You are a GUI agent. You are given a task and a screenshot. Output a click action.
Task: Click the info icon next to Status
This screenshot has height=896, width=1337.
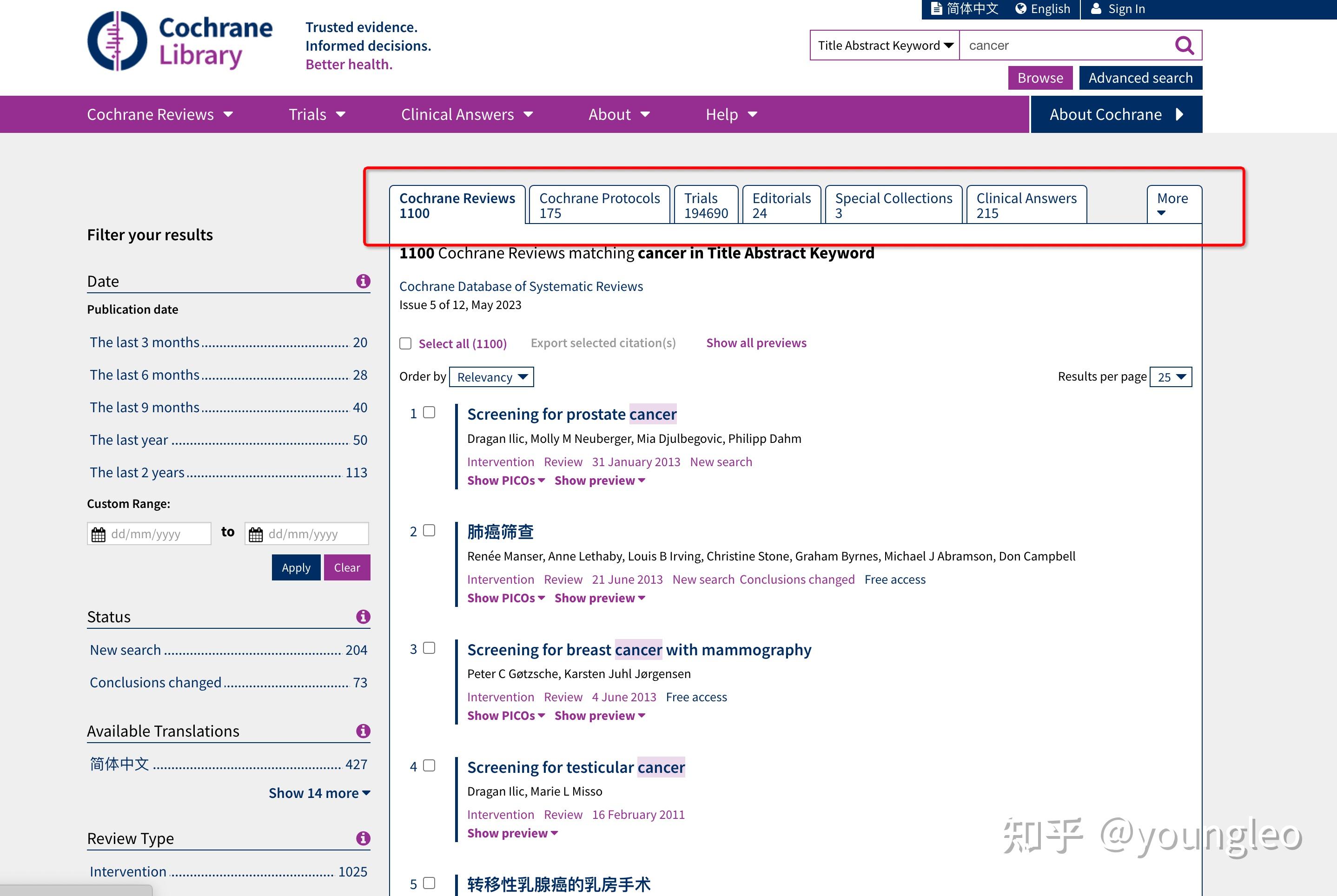click(x=363, y=617)
